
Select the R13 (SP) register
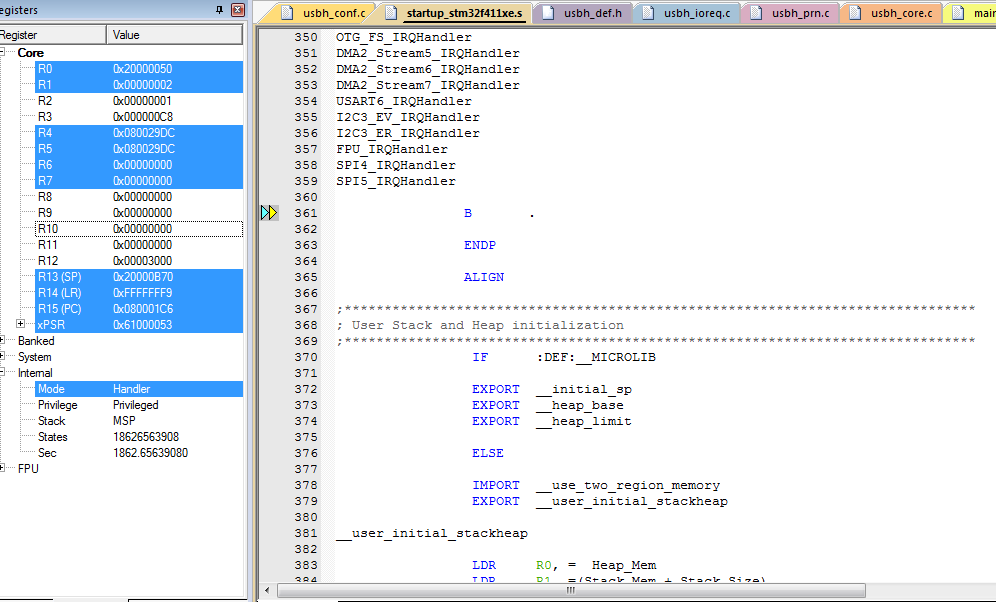point(138,277)
